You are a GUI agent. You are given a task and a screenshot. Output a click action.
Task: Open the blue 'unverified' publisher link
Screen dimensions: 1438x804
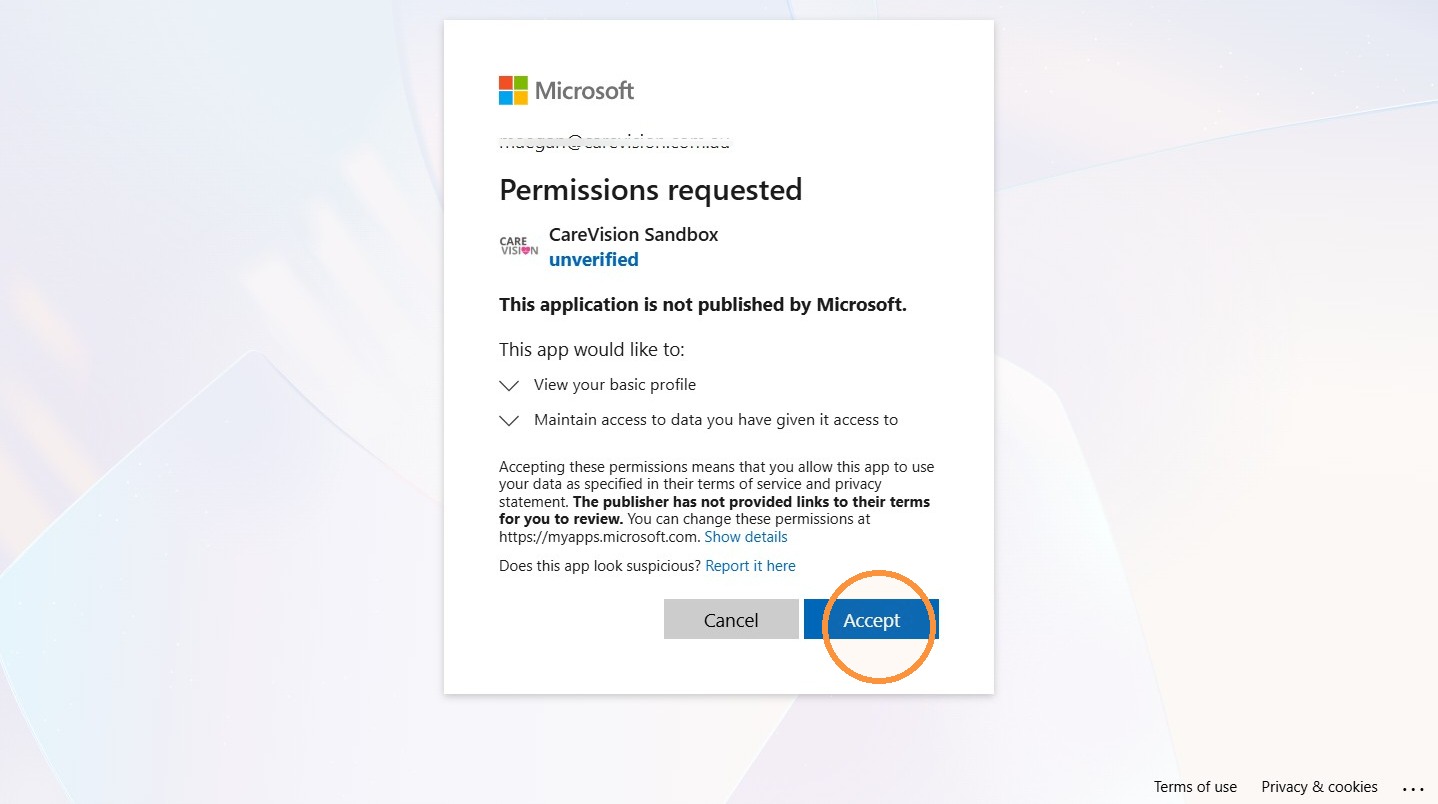(594, 260)
